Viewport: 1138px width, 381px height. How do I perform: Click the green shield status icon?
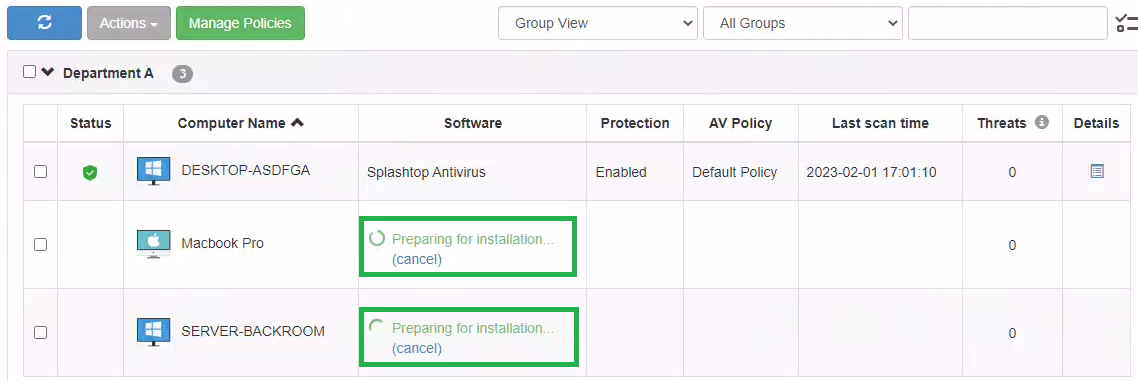[90, 173]
